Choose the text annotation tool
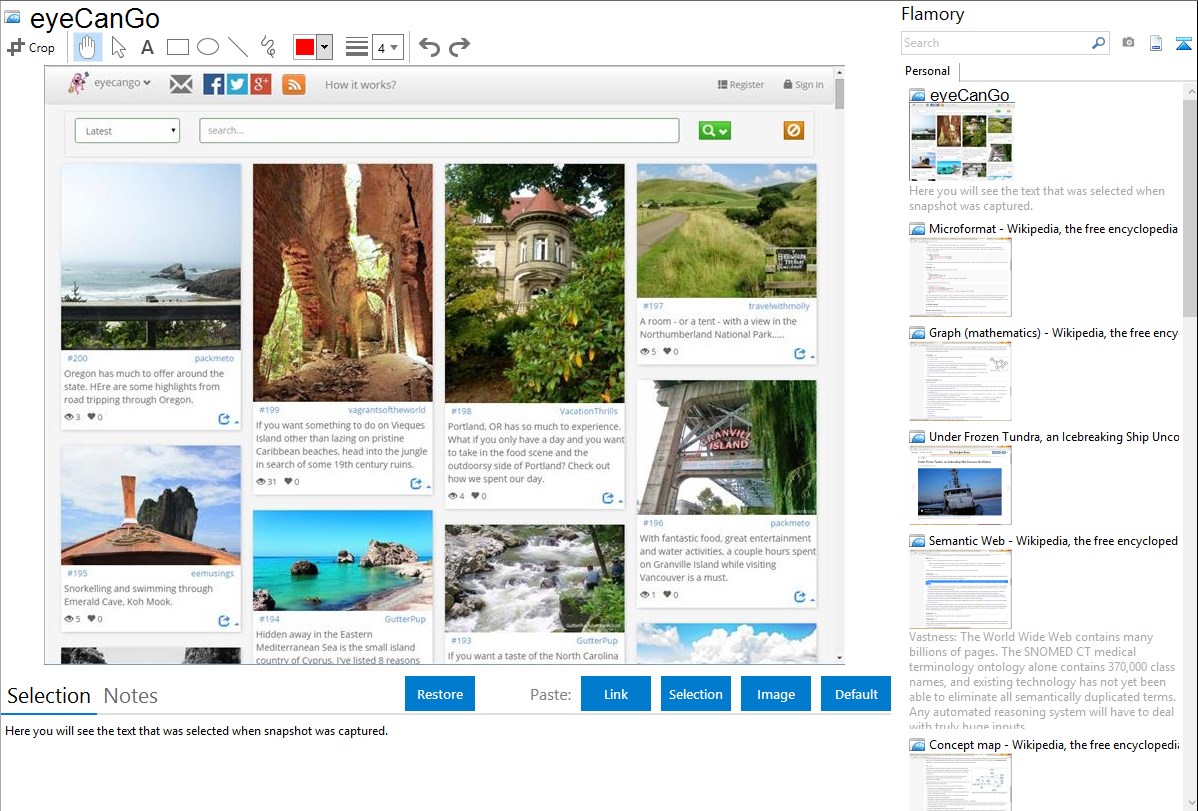 (147, 47)
